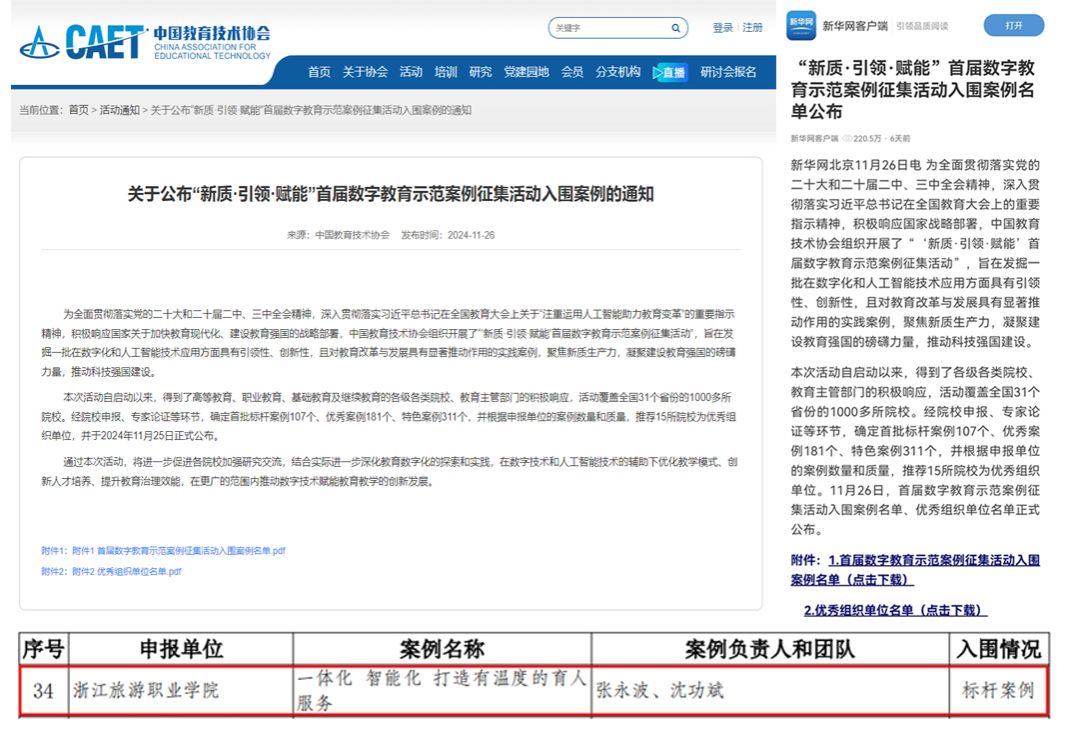Viewport: 1068px width, 739px height.
Task: Click 活动通知 in the breadcrumb
Action: coord(119,110)
